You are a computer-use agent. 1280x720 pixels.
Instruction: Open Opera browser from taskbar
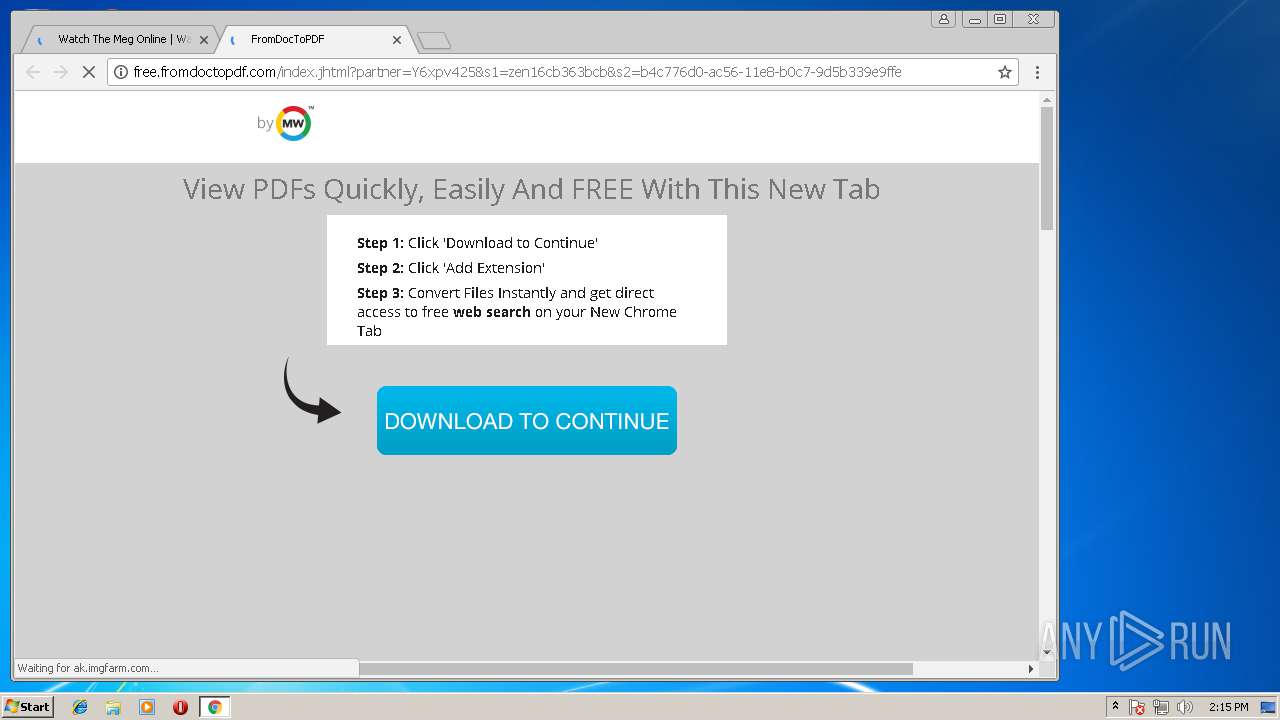coord(180,707)
